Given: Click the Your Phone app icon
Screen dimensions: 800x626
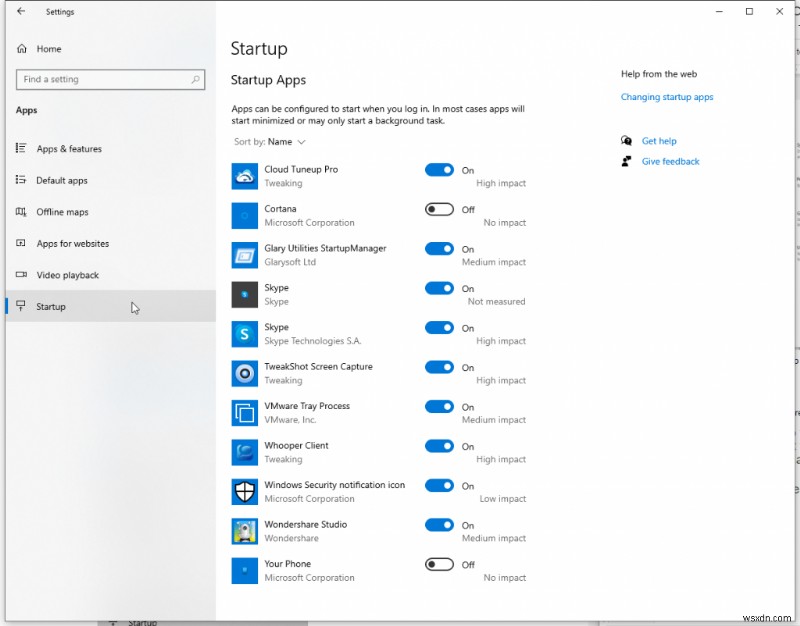Looking at the screenshot, I should tap(243, 570).
